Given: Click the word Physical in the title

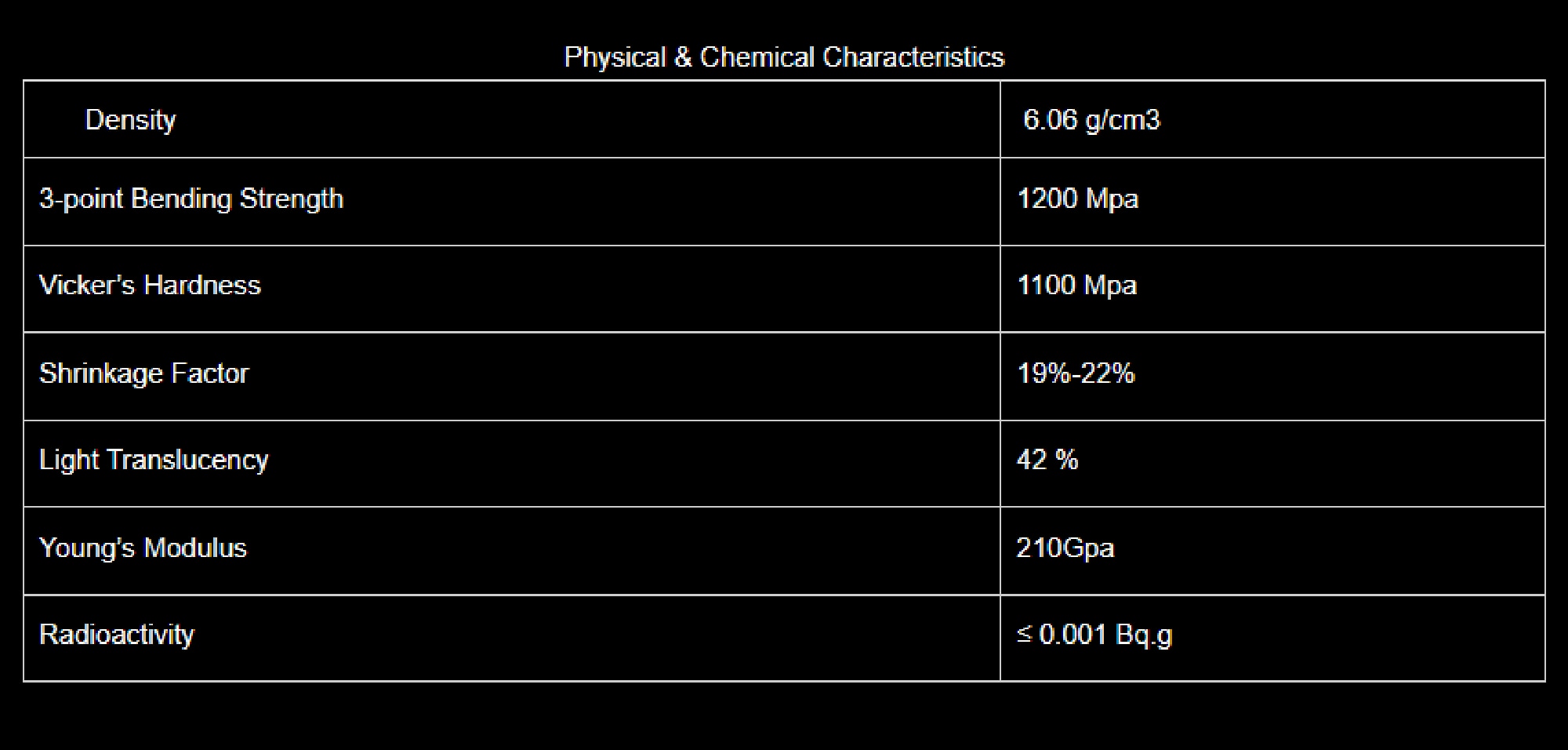Looking at the screenshot, I should pyautogui.click(x=615, y=57).
